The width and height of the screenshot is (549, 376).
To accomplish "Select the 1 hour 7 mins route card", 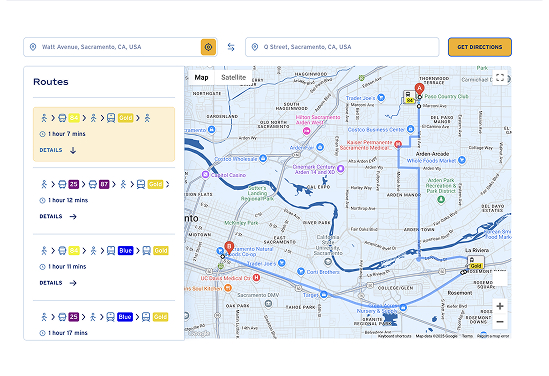I will tap(104, 134).
